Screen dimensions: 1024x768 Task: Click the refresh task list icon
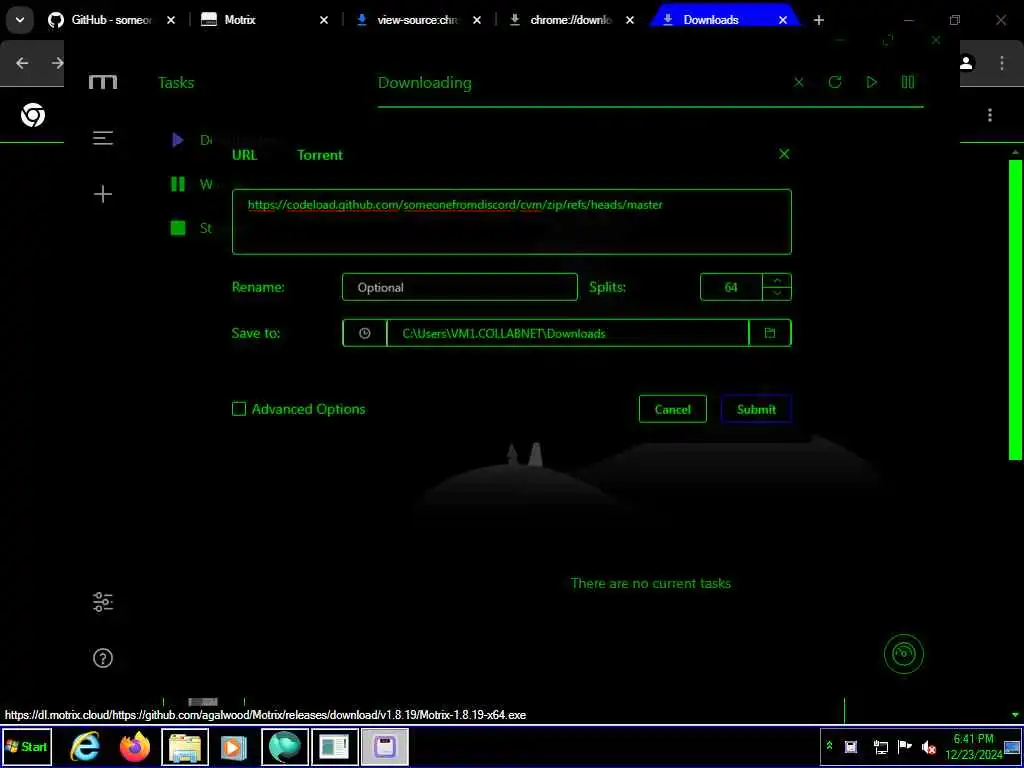click(x=835, y=82)
